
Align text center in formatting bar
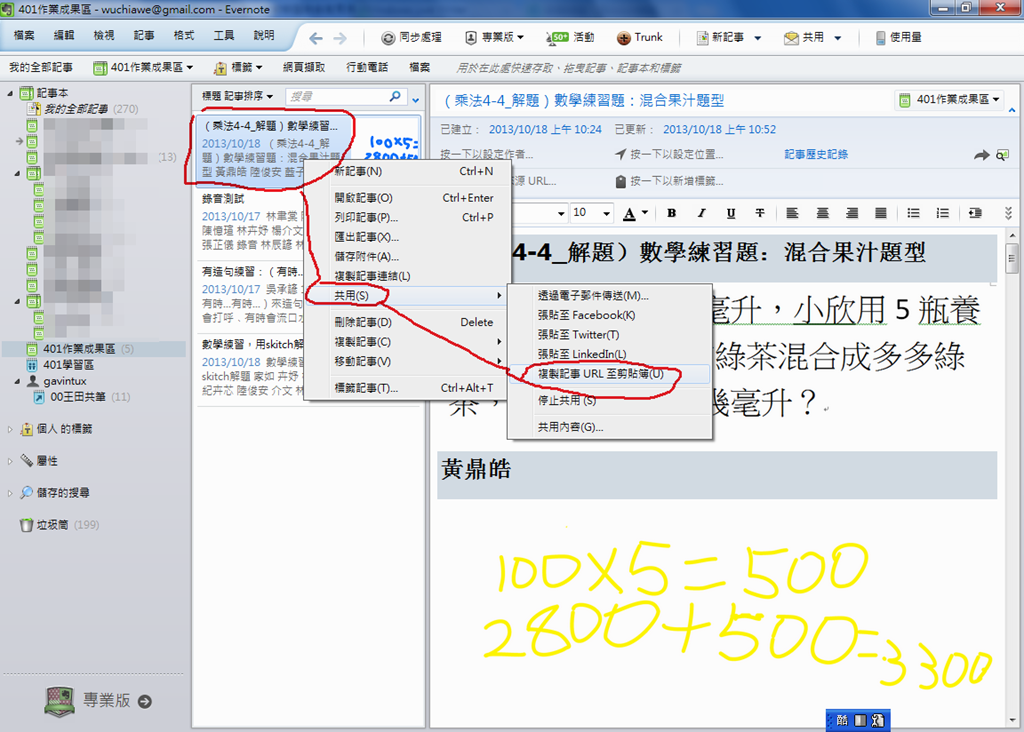pos(821,213)
